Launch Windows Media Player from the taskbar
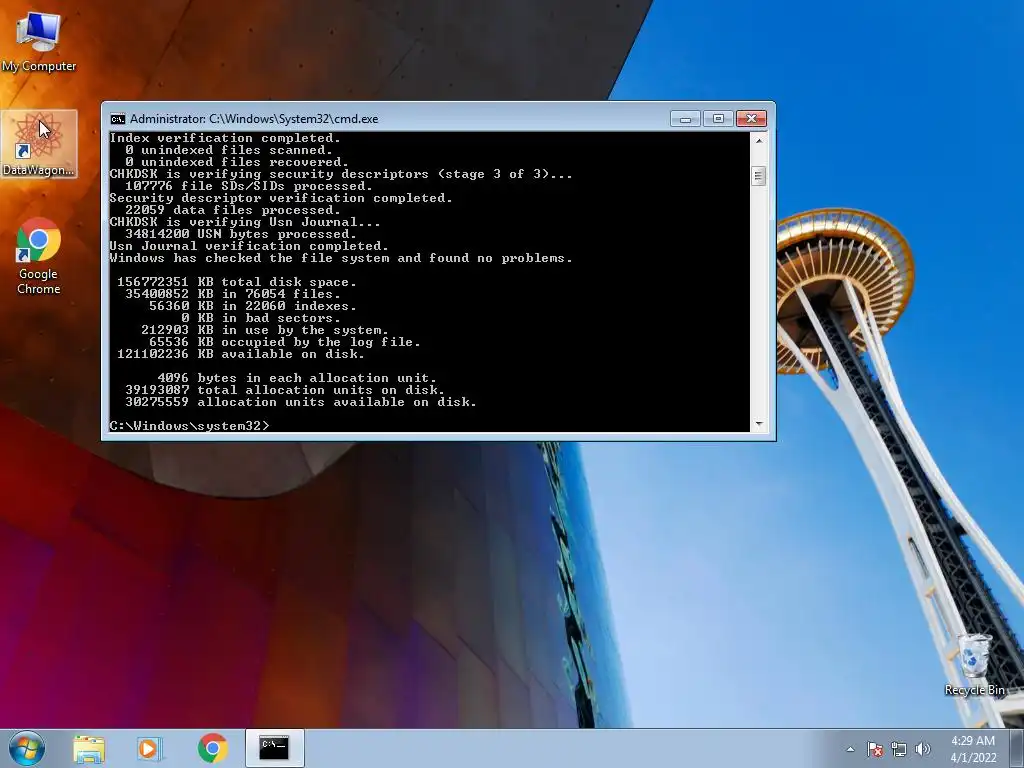The image size is (1024, 768). click(x=149, y=748)
